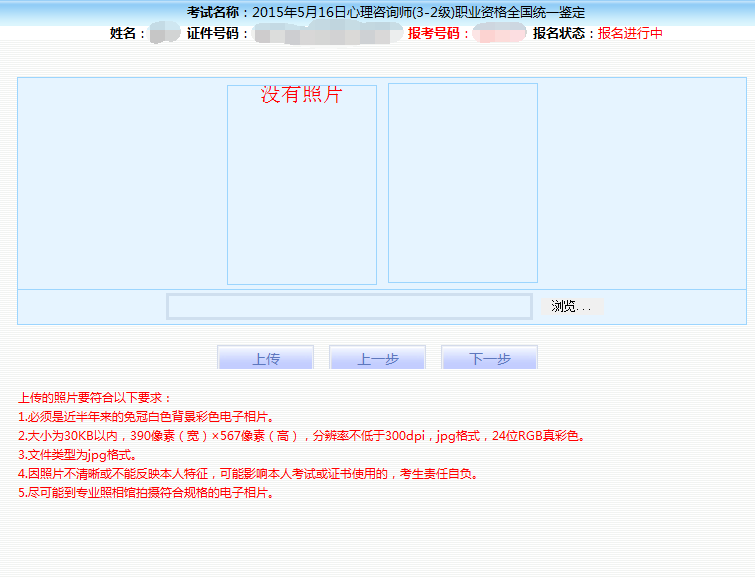Proceed with the 下一步 button

pos(489,359)
